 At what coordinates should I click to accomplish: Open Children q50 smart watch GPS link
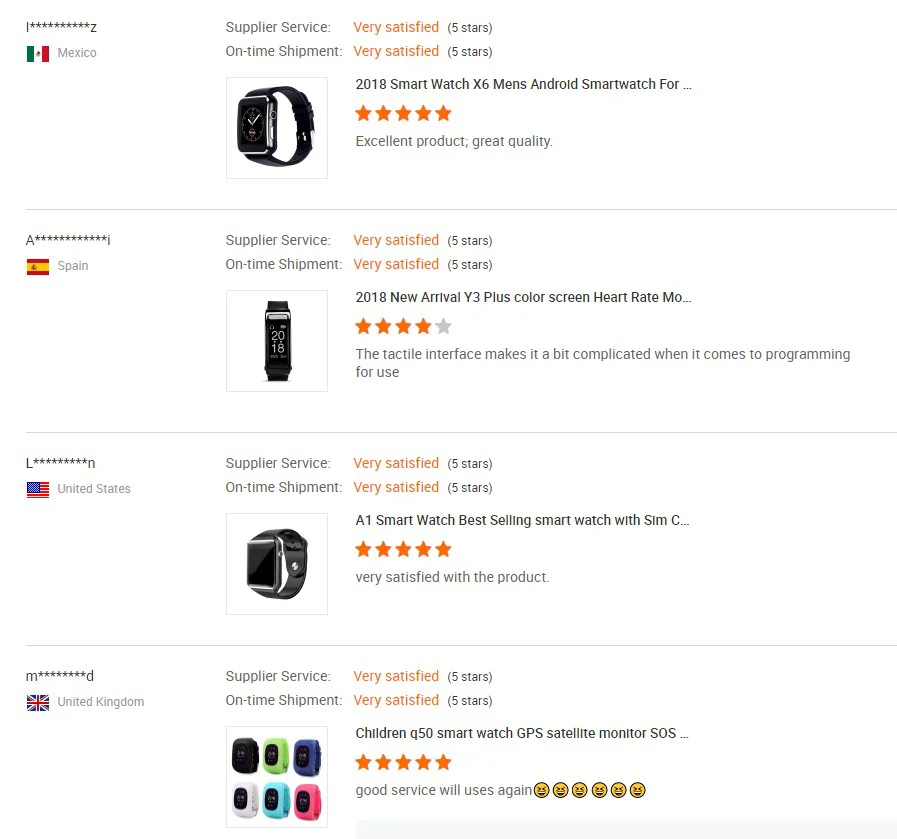pyautogui.click(x=522, y=733)
